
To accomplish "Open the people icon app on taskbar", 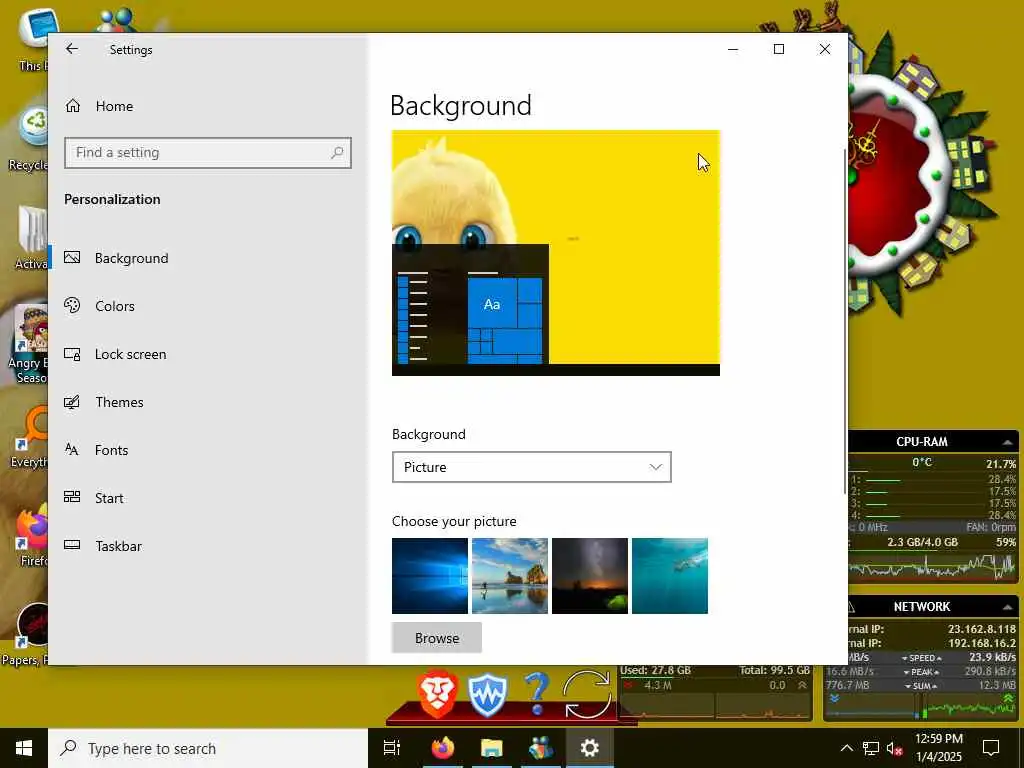I will pos(541,748).
